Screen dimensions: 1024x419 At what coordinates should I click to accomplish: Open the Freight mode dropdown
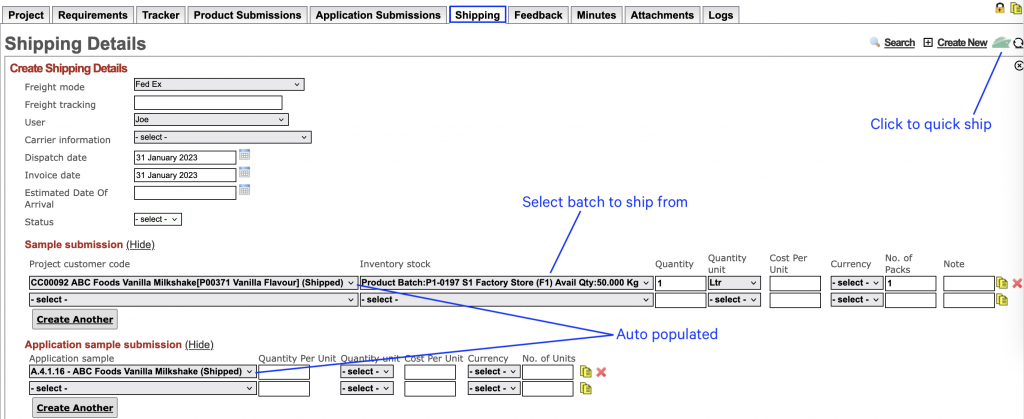click(x=219, y=85)
